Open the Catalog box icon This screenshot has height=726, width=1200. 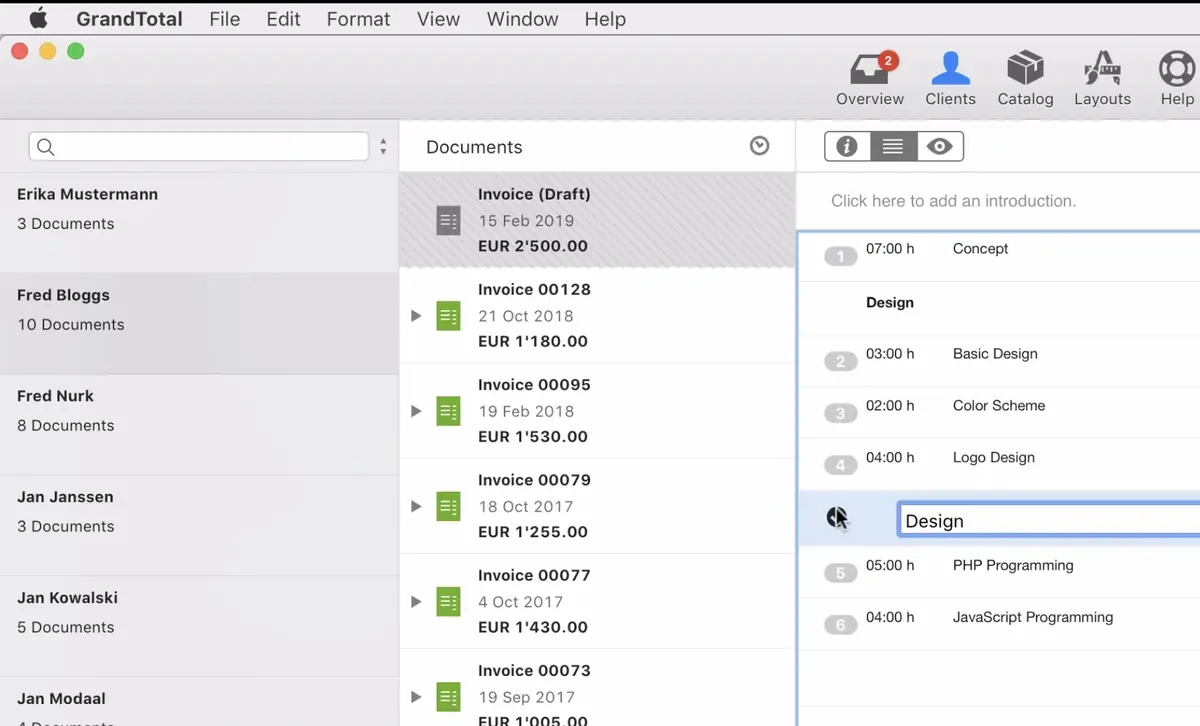coord(1025,68)
